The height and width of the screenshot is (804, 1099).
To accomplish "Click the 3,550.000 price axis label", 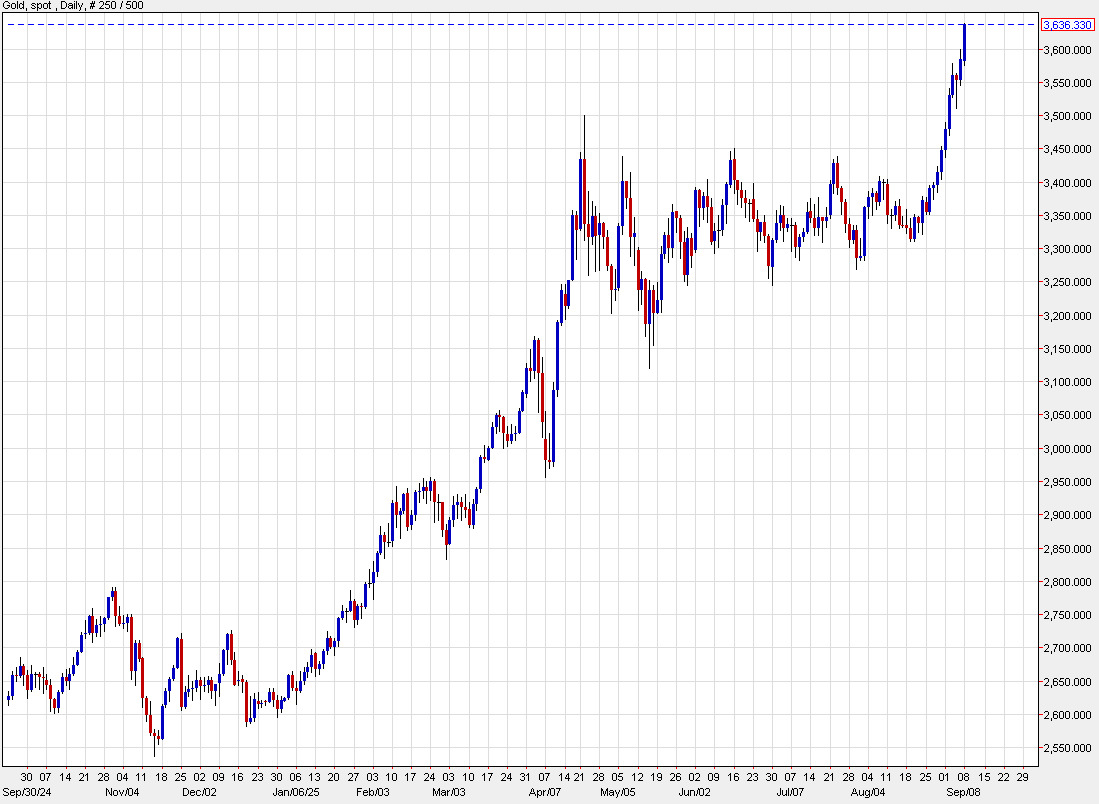I will click(x=1067, y=83).
